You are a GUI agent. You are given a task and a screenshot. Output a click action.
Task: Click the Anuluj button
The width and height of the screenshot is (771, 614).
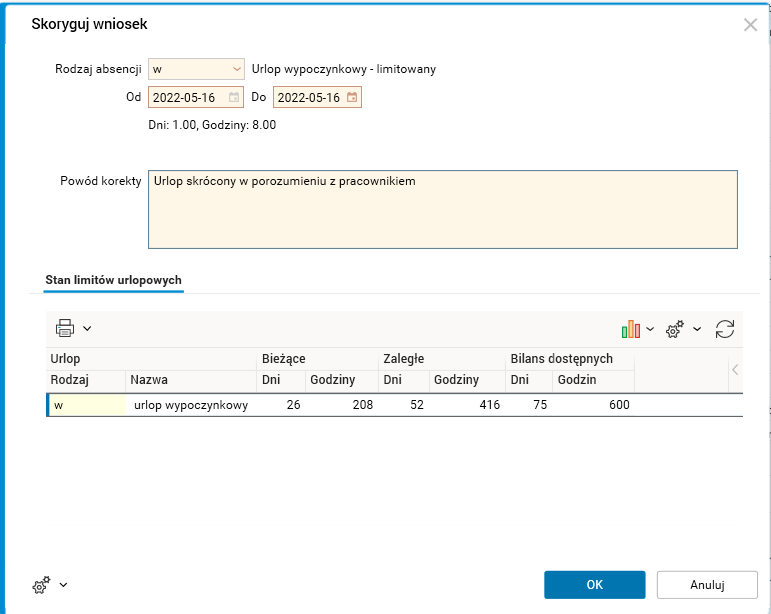click(707, 585)
